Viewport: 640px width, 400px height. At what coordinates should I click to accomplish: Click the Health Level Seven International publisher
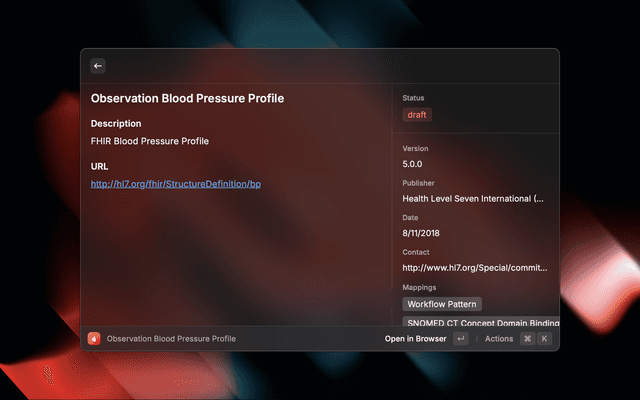click(473, 199)
